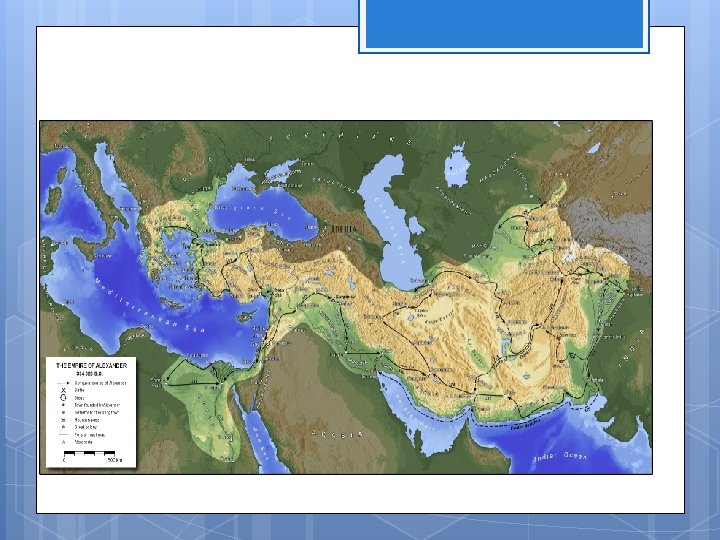
Task: Click the "IBERIA" label on the map
Action: [344, 228]
